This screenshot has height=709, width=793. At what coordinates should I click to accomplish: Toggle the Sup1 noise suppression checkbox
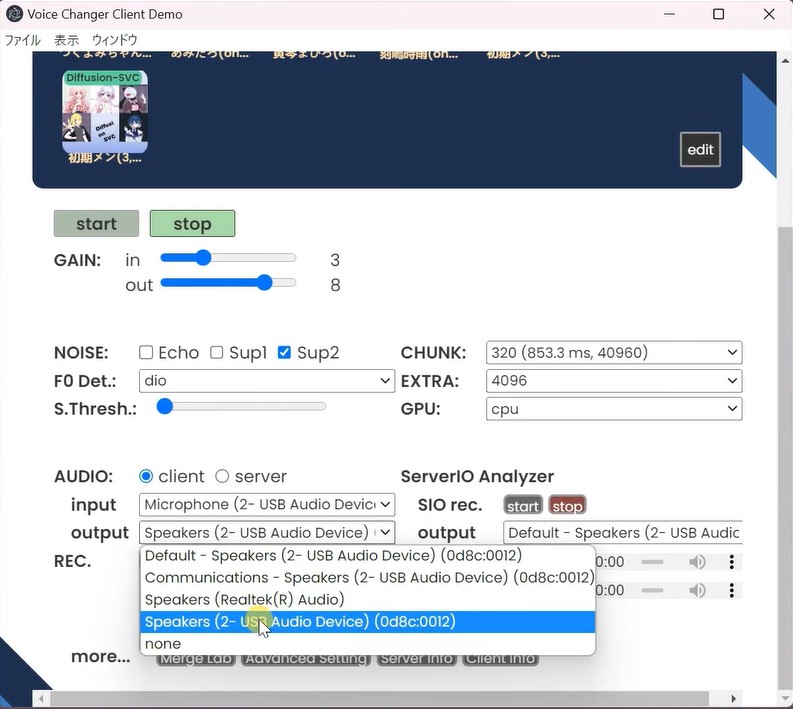pos(216,353)
